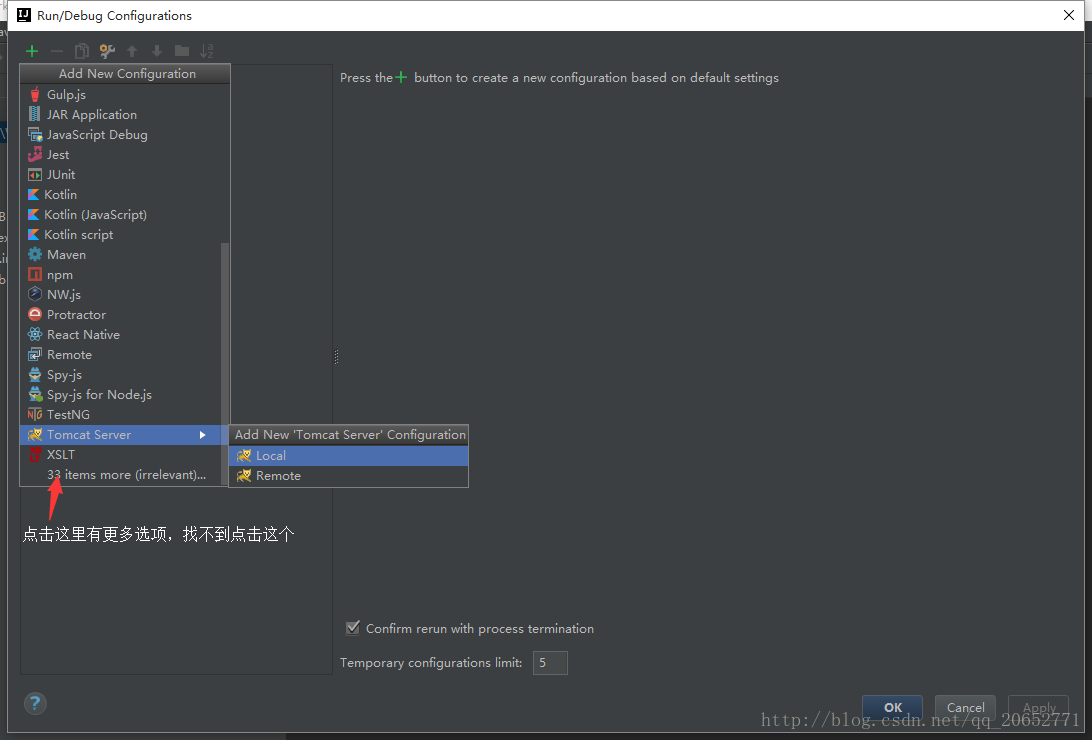Click the Copy Configuration toolbar icon
The height and width of the screenshot is (740, 1092).
81,51
